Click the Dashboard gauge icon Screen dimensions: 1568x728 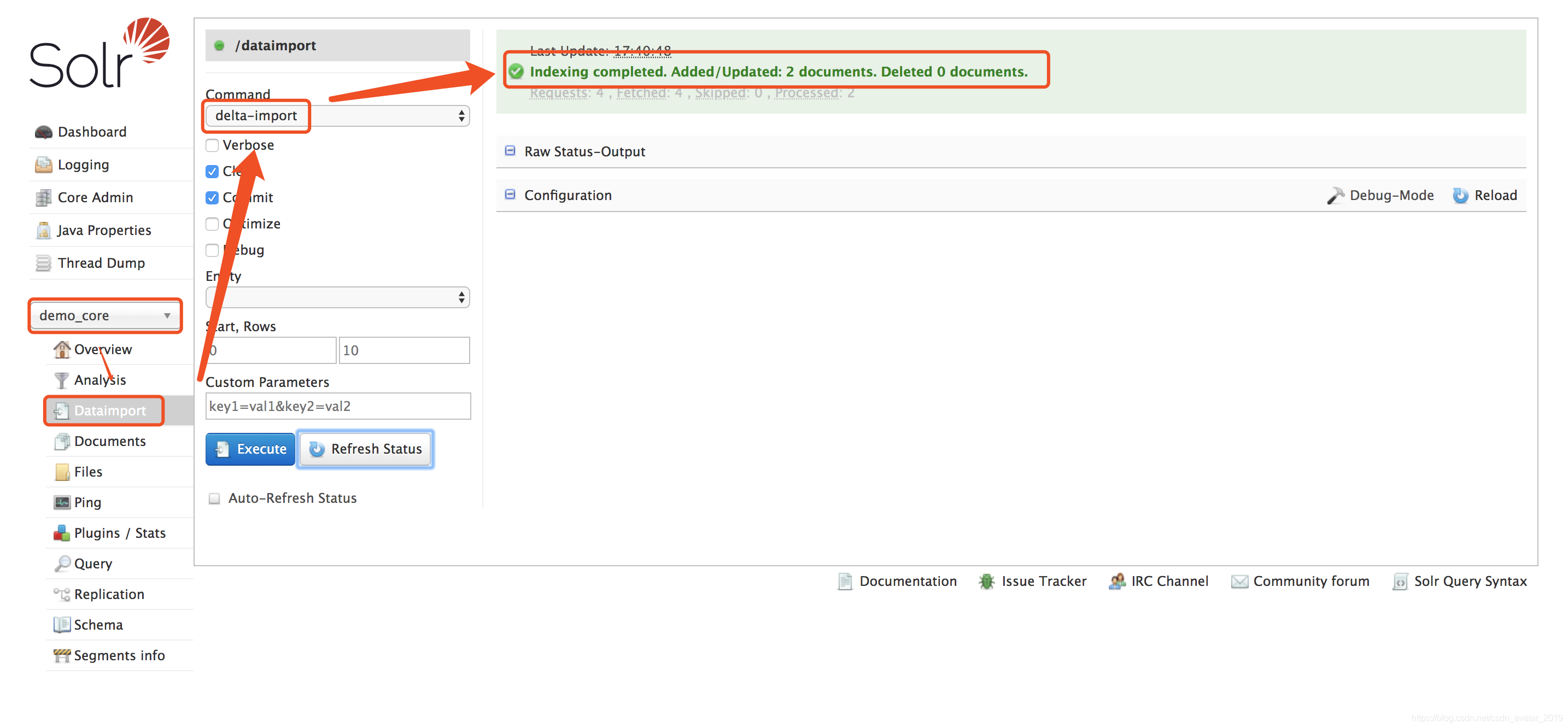43,132
